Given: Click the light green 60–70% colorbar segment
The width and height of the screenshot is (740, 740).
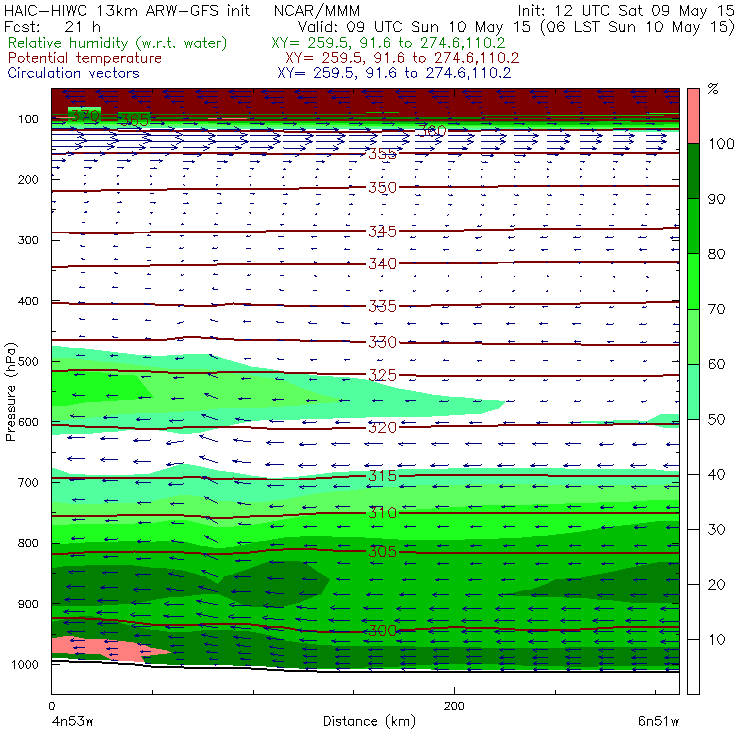Looking at the screenshot, I should pyautogui.click(x=693, y=336).
